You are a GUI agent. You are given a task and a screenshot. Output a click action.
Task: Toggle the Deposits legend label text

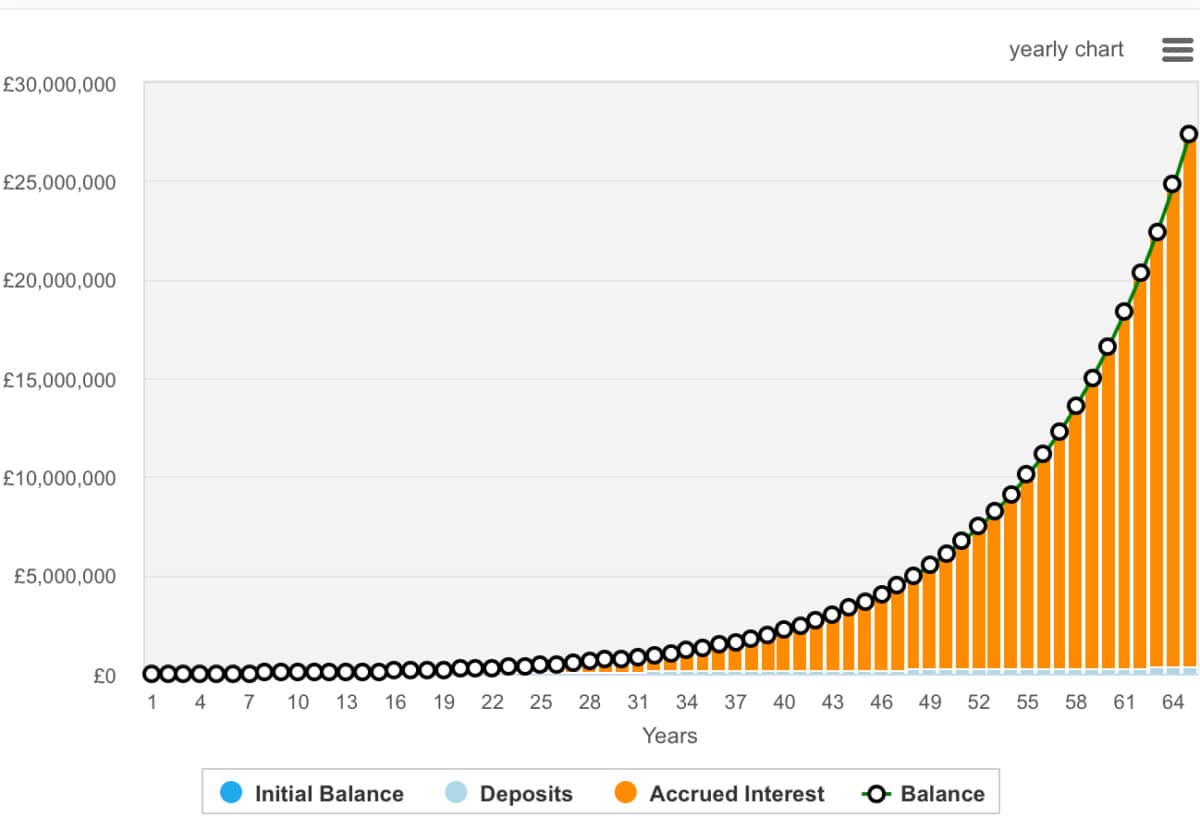pos(526,794)
